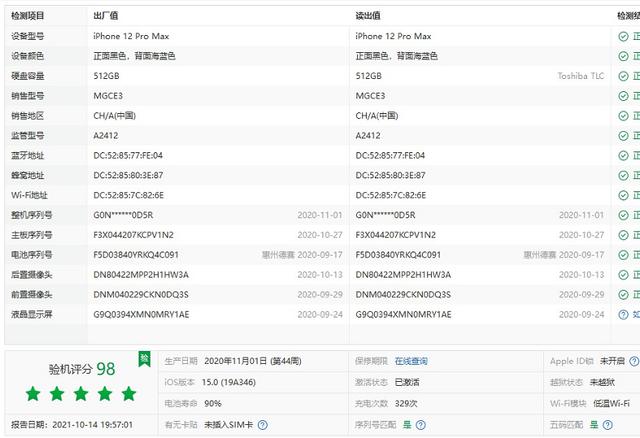Click factory device model iPhone 12 Pro Max

click(x=131, y=36)
